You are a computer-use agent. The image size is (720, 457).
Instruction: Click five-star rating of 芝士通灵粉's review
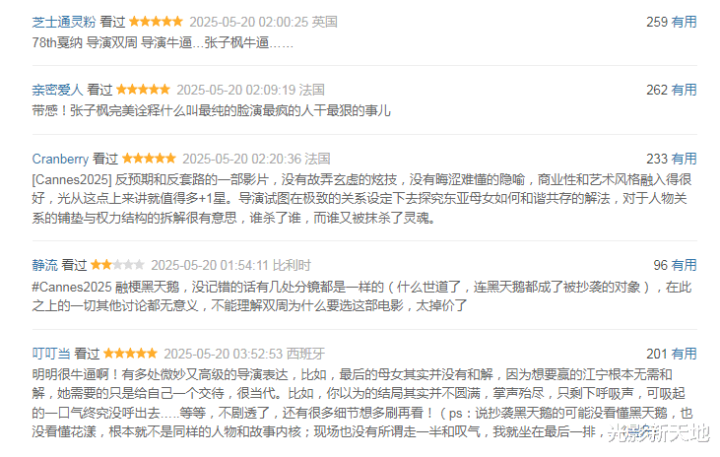coord(156,21)
